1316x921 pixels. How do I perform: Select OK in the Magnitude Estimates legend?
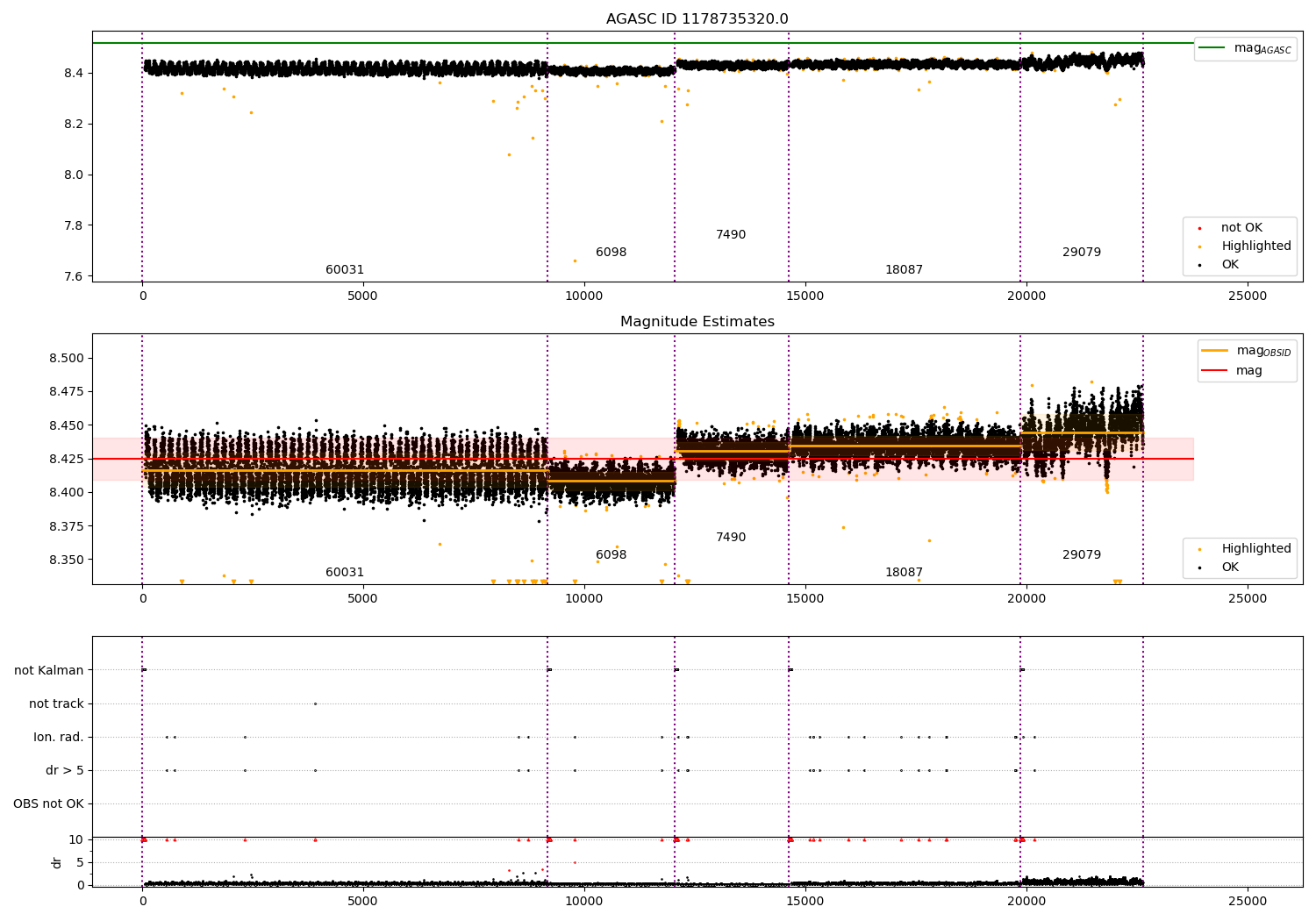point(1230,568)
